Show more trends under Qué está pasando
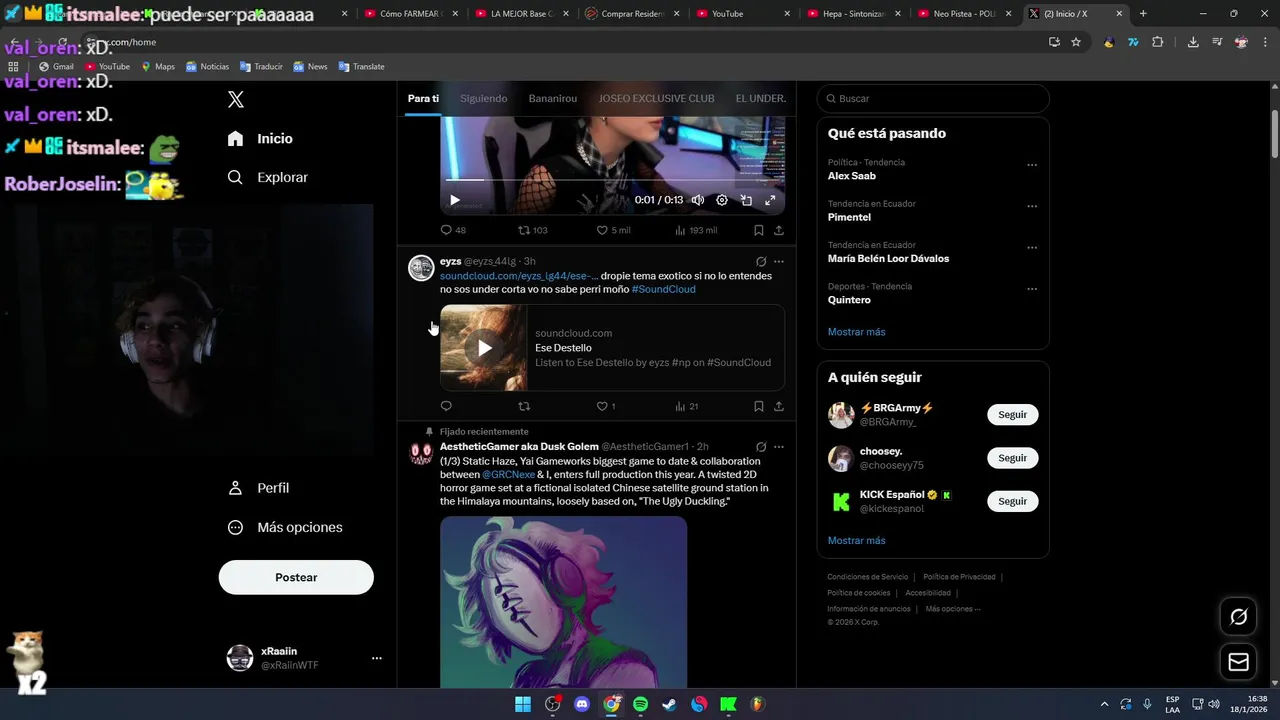The height and width of the screenshot is (720, 1280). 856,332
